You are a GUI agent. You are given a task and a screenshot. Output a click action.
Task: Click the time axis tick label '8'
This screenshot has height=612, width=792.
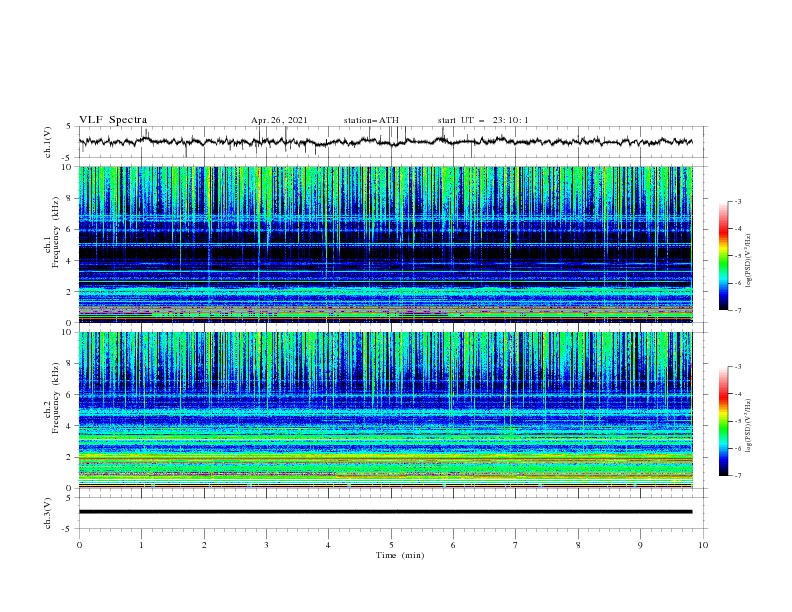coord(578,545)
